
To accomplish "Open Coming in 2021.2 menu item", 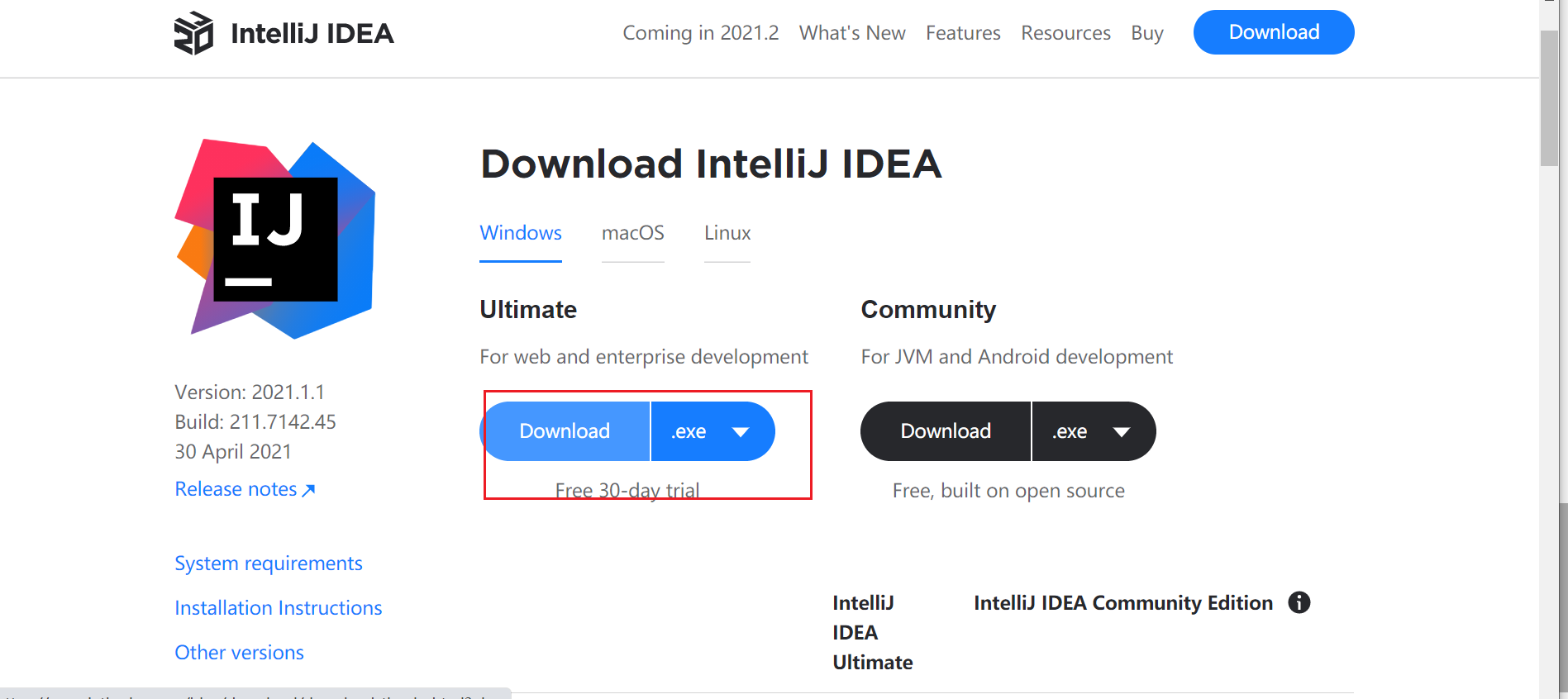I will point(700,33).
